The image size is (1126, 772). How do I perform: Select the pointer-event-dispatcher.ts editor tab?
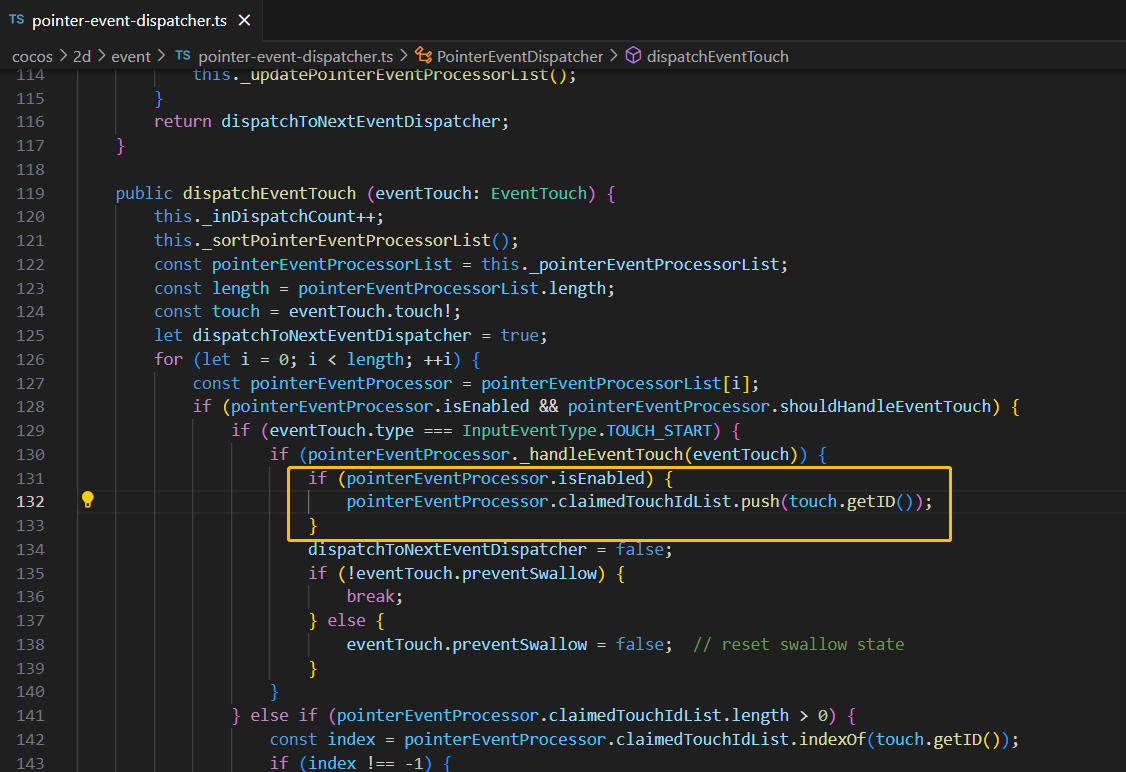(131, 20)
